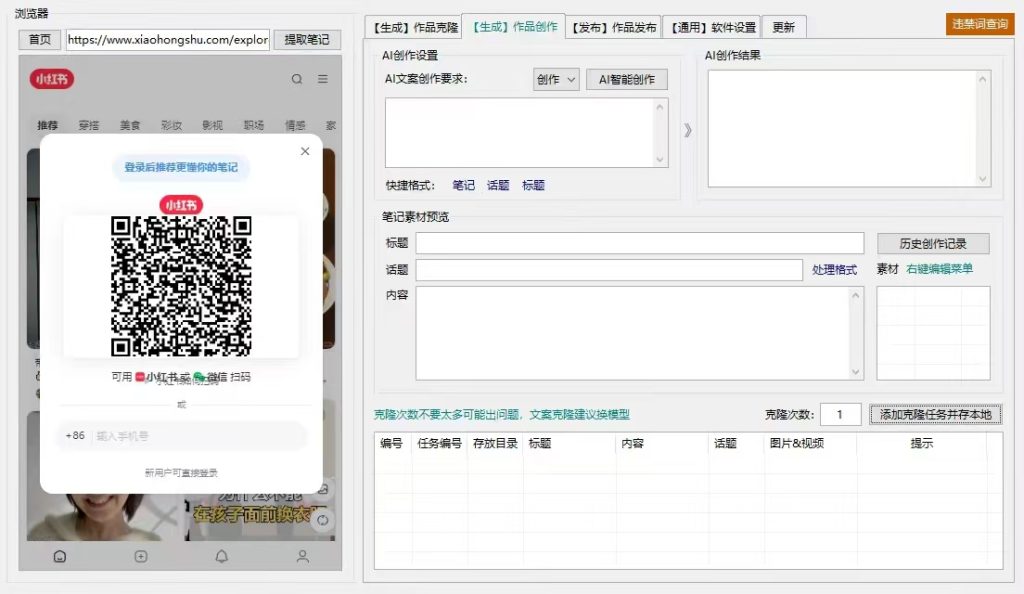Close the QR login dialog with the X
Screen dimensions: 1024x594
(x=304, y=152)
